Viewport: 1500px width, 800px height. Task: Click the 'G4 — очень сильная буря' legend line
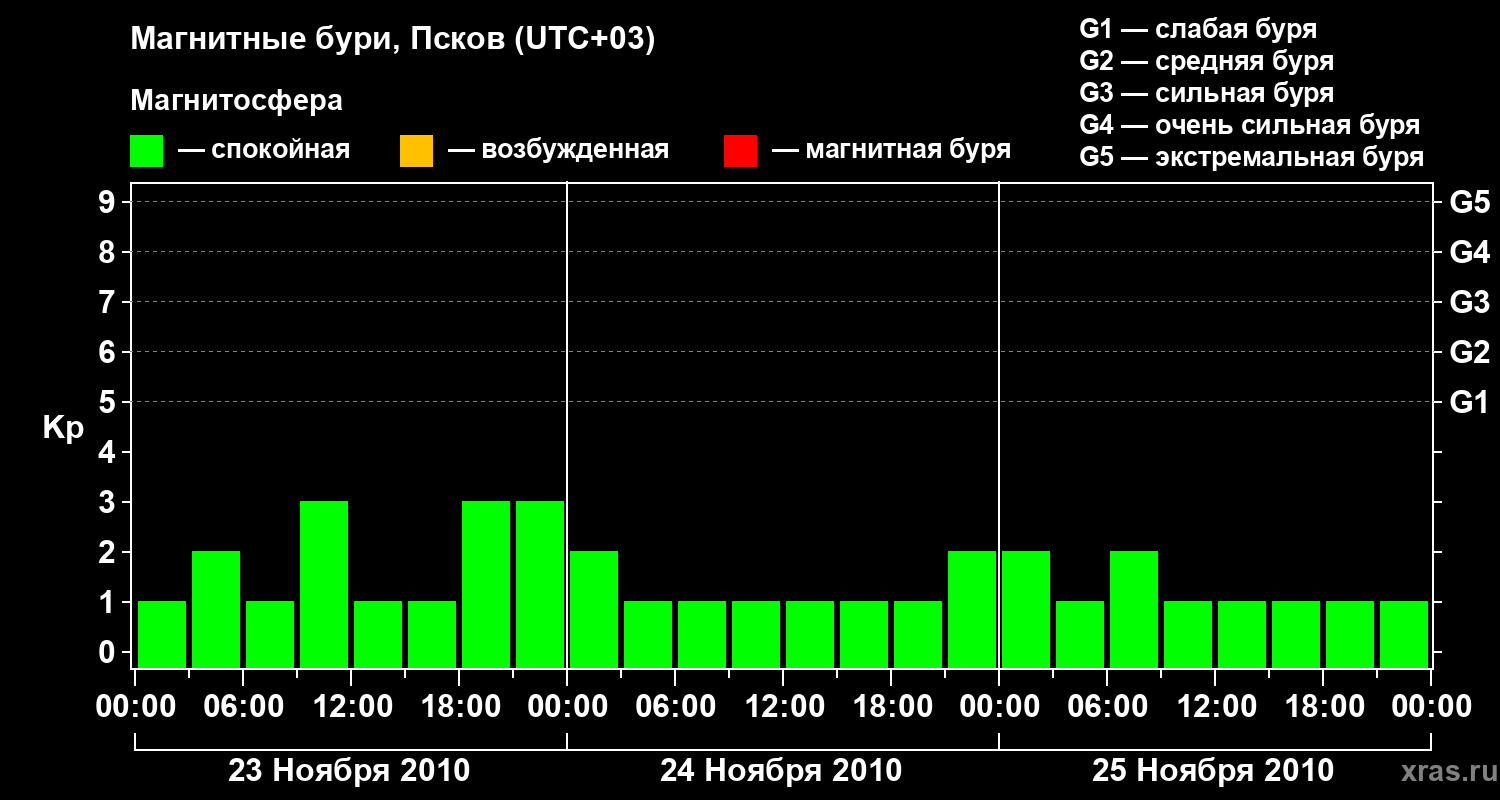point(1250,125)
